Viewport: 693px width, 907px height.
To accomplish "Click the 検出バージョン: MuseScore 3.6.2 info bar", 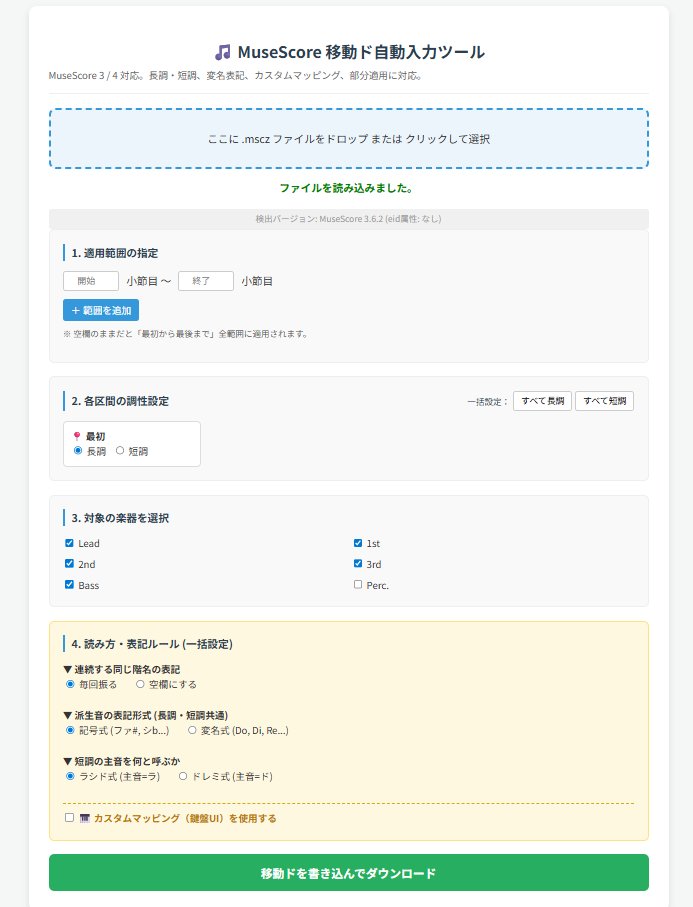I will (349, 219).
